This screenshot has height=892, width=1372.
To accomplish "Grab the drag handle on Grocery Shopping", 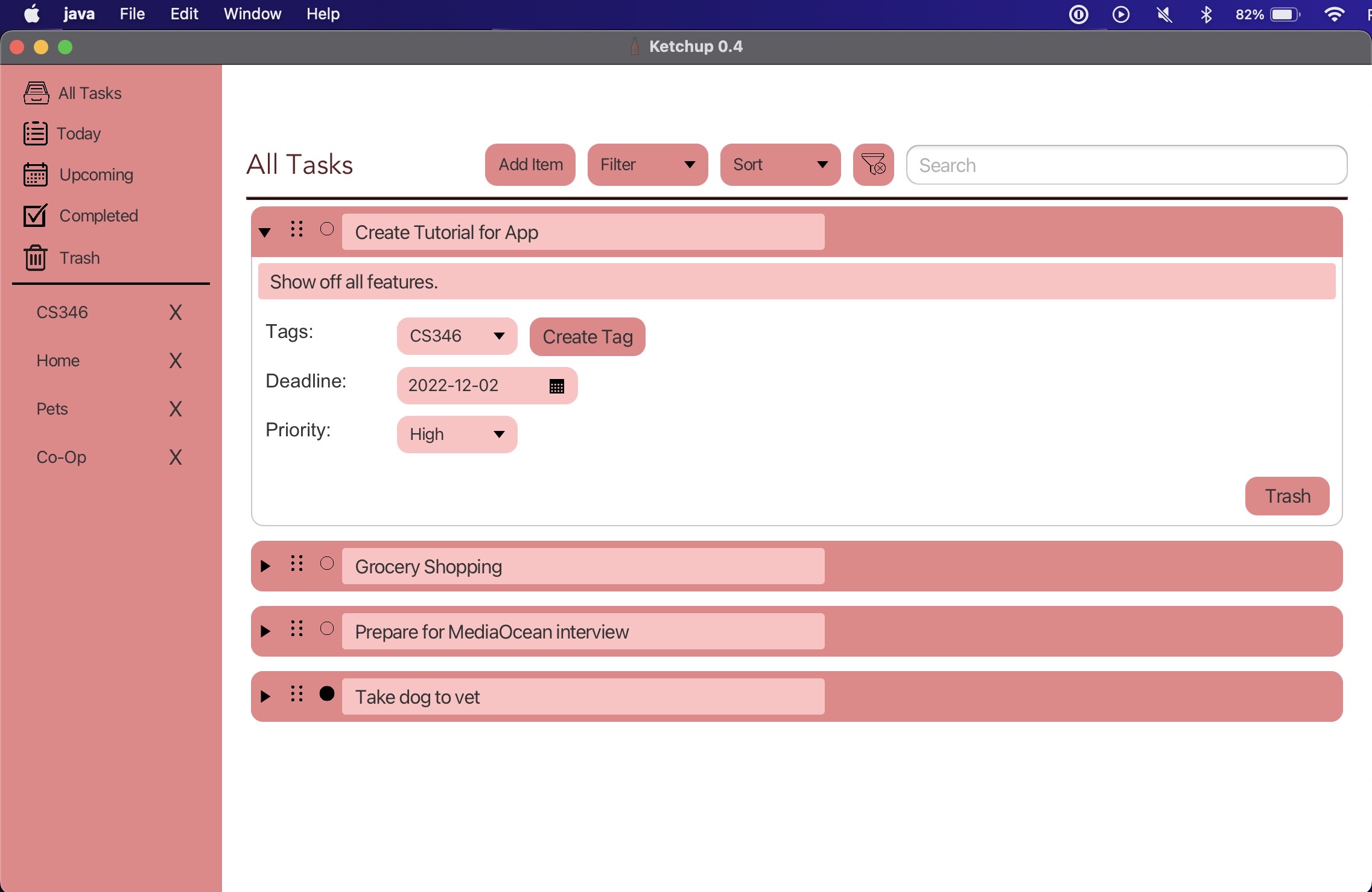I will pyautogui.click(x=296, y=564).
